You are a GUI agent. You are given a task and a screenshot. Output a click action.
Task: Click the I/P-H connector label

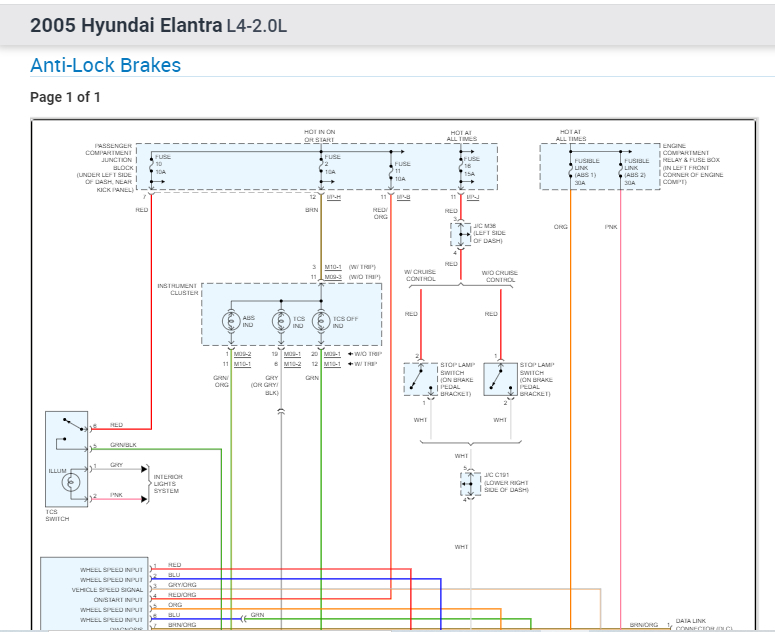[334, 197]
